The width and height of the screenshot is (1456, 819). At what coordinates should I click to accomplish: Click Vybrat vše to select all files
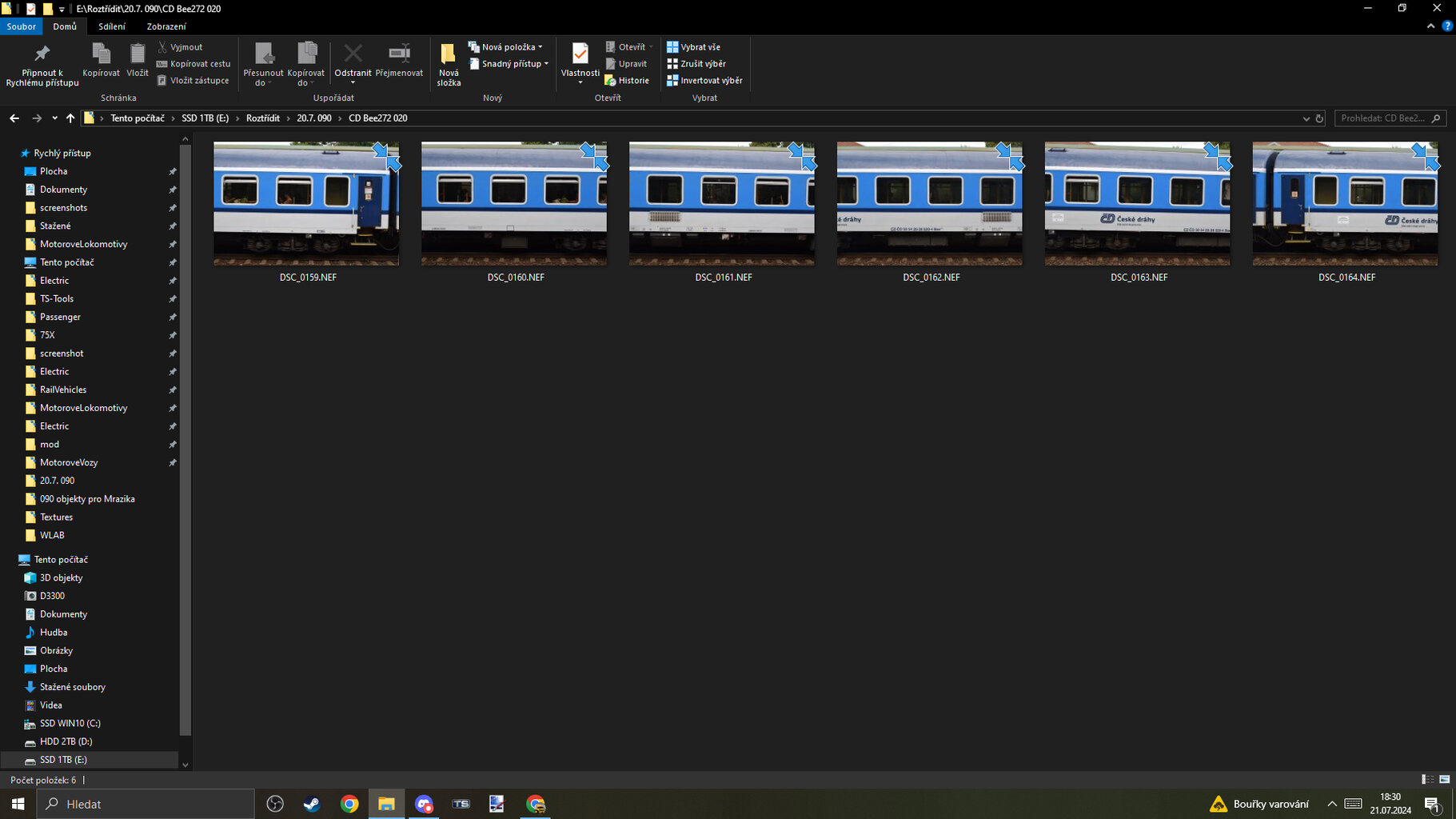(693, 47)
